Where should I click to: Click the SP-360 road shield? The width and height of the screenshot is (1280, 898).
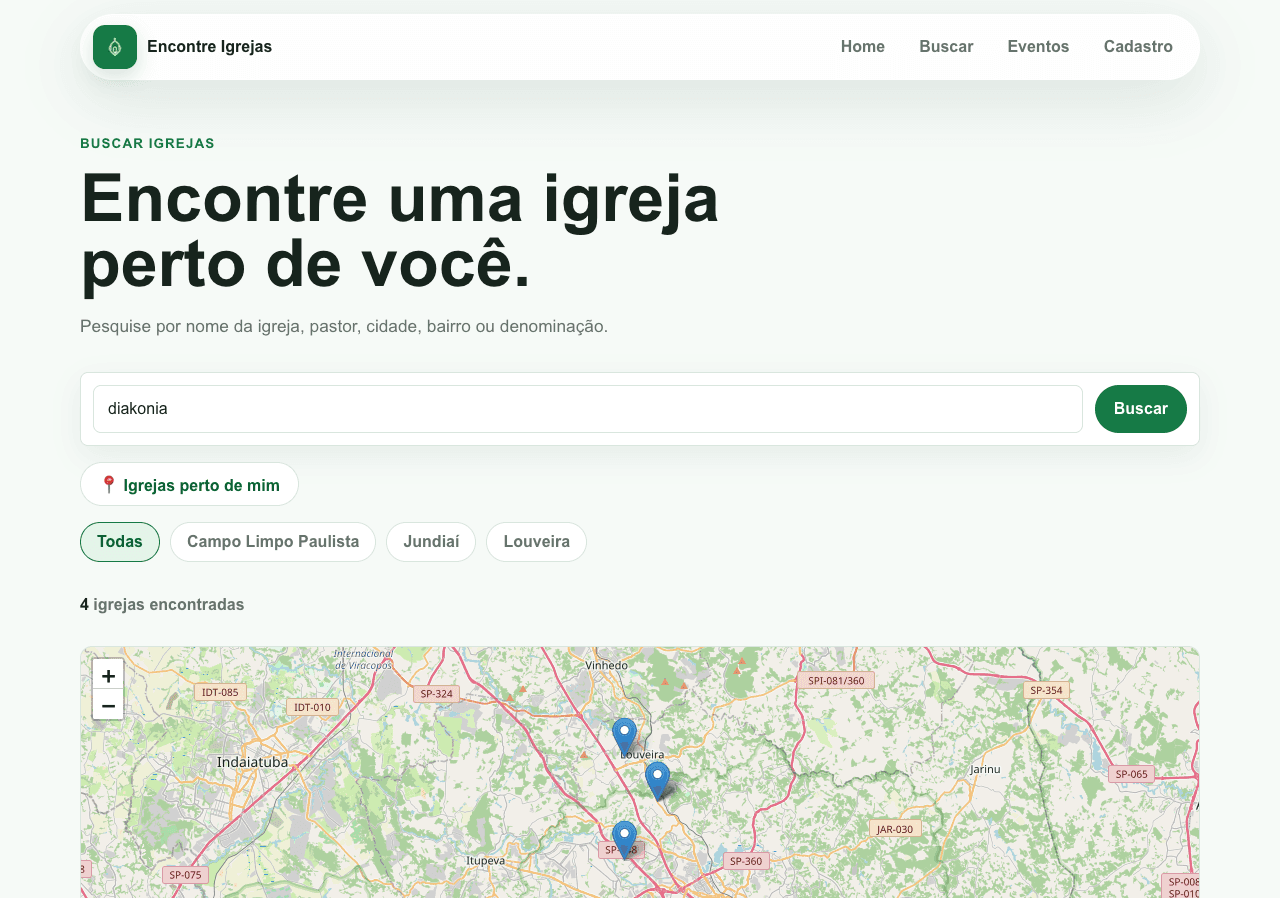[746, 861]
